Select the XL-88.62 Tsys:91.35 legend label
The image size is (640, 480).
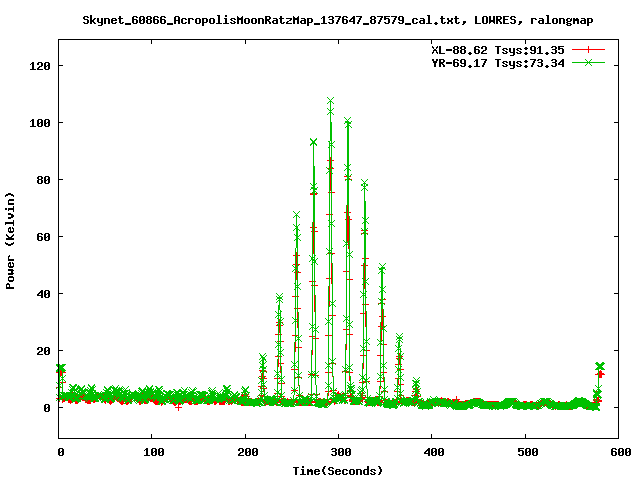(x=498, y=50)
